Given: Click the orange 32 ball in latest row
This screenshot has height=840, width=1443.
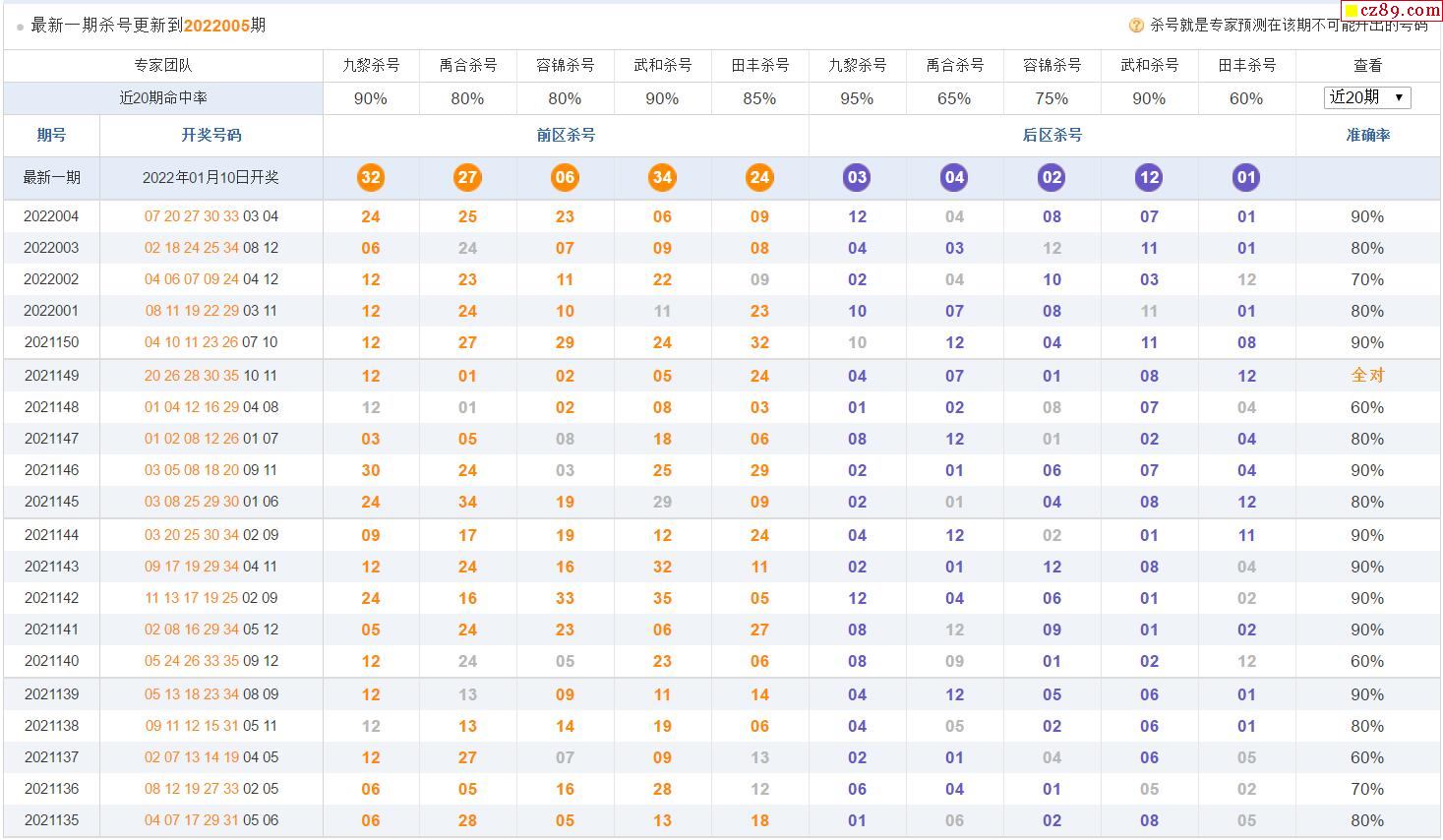Looking at the screenshot, I should (371, 178).
